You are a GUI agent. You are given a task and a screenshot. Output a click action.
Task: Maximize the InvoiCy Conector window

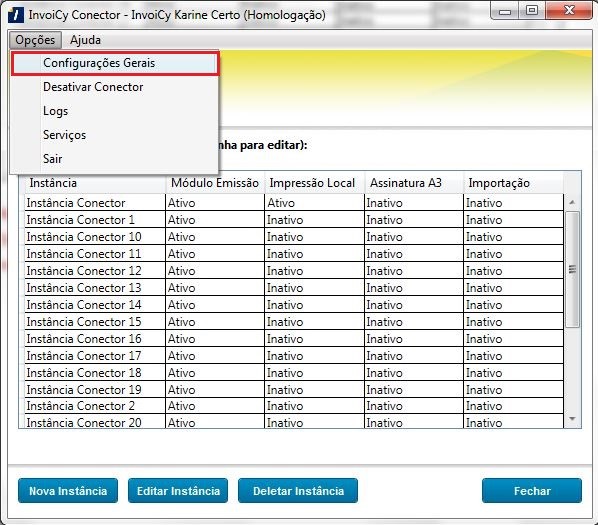(x=532, y=11)
